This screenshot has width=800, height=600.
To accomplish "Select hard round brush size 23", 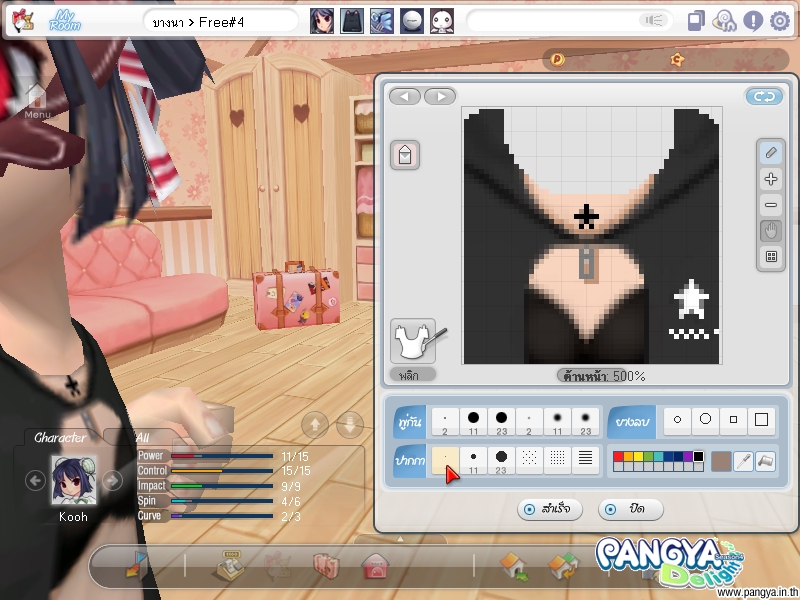I will coord(502,421).
